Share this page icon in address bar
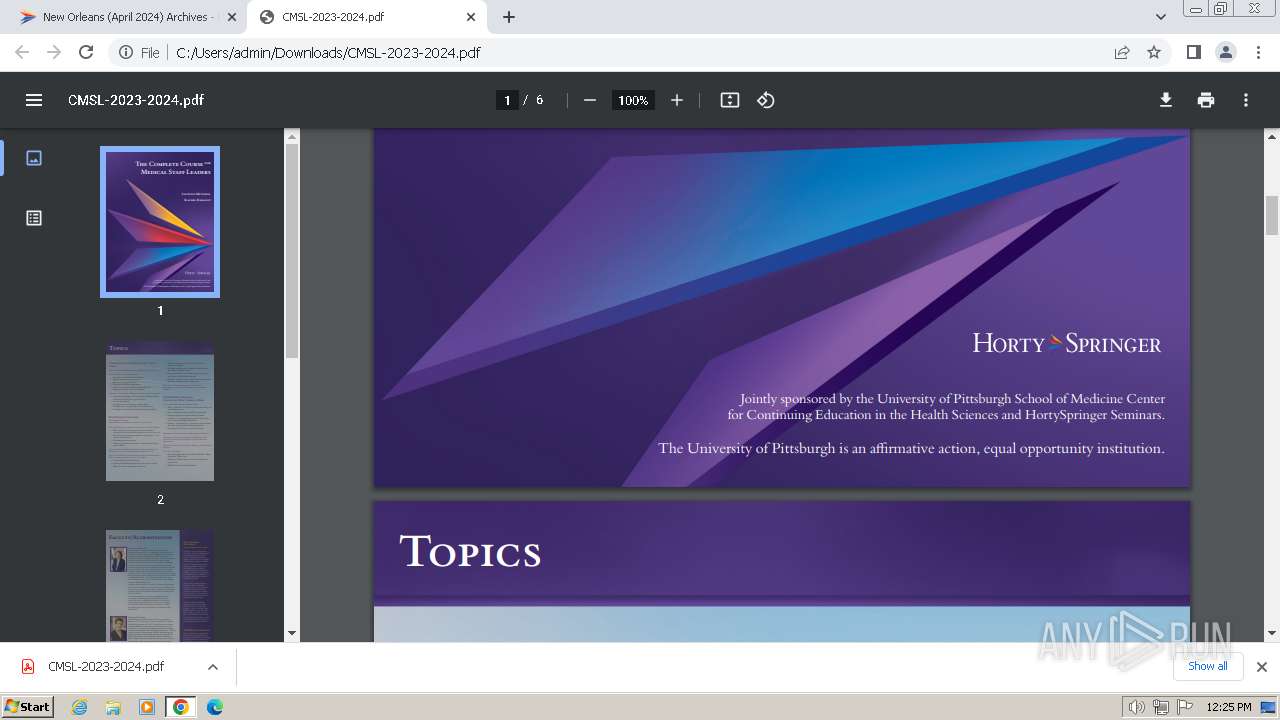 tap(1122, 52)
